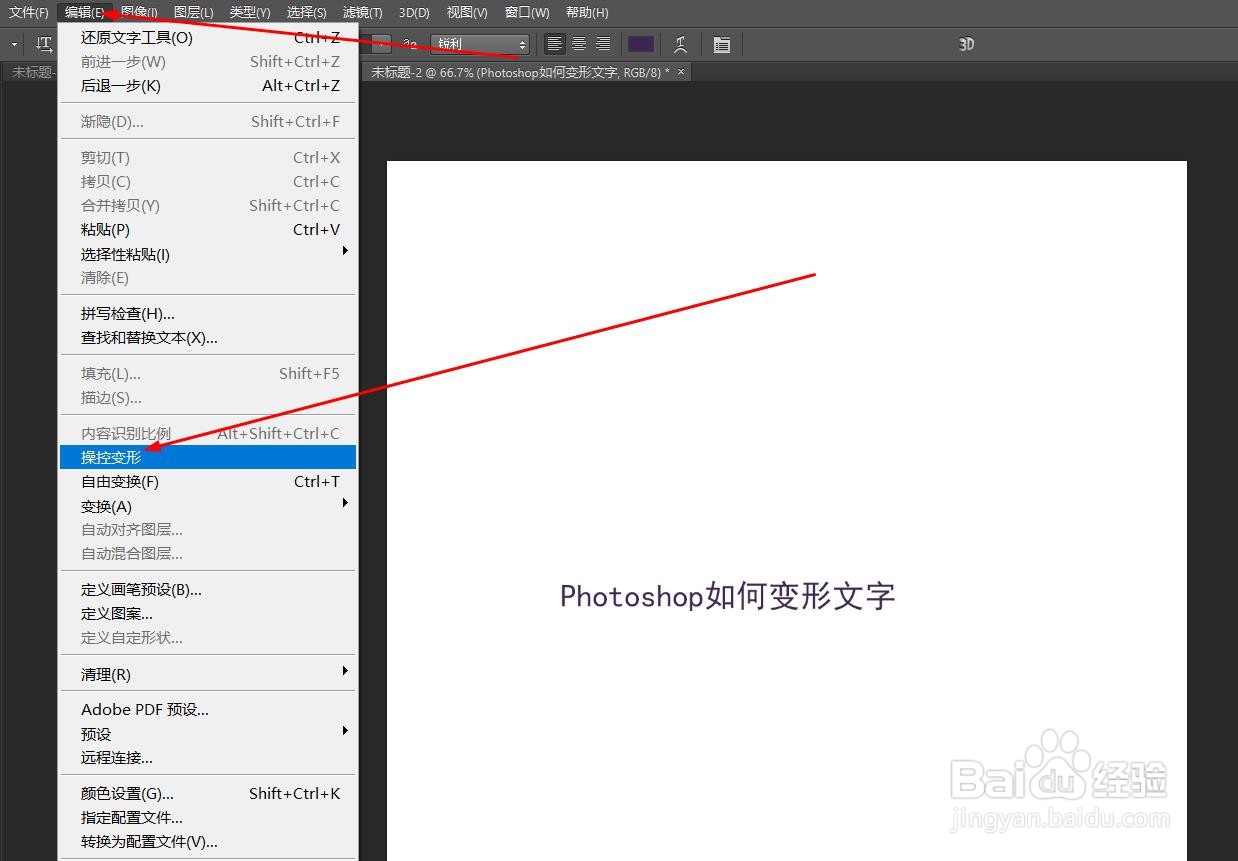Click the 3D workspace switcher
Screen dimensions: 1238x861
coord(966,44)
